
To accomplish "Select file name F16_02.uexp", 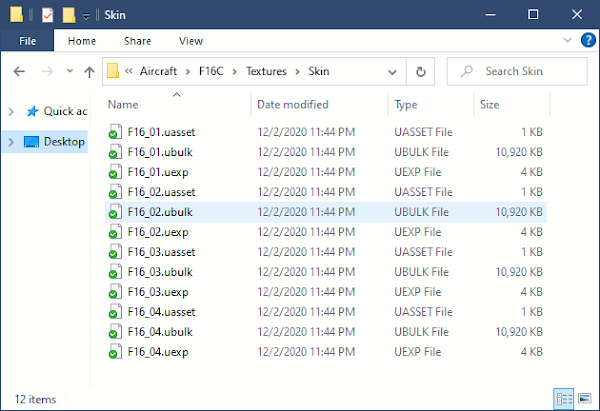I will pyautogui.click(x=158, y=232).
